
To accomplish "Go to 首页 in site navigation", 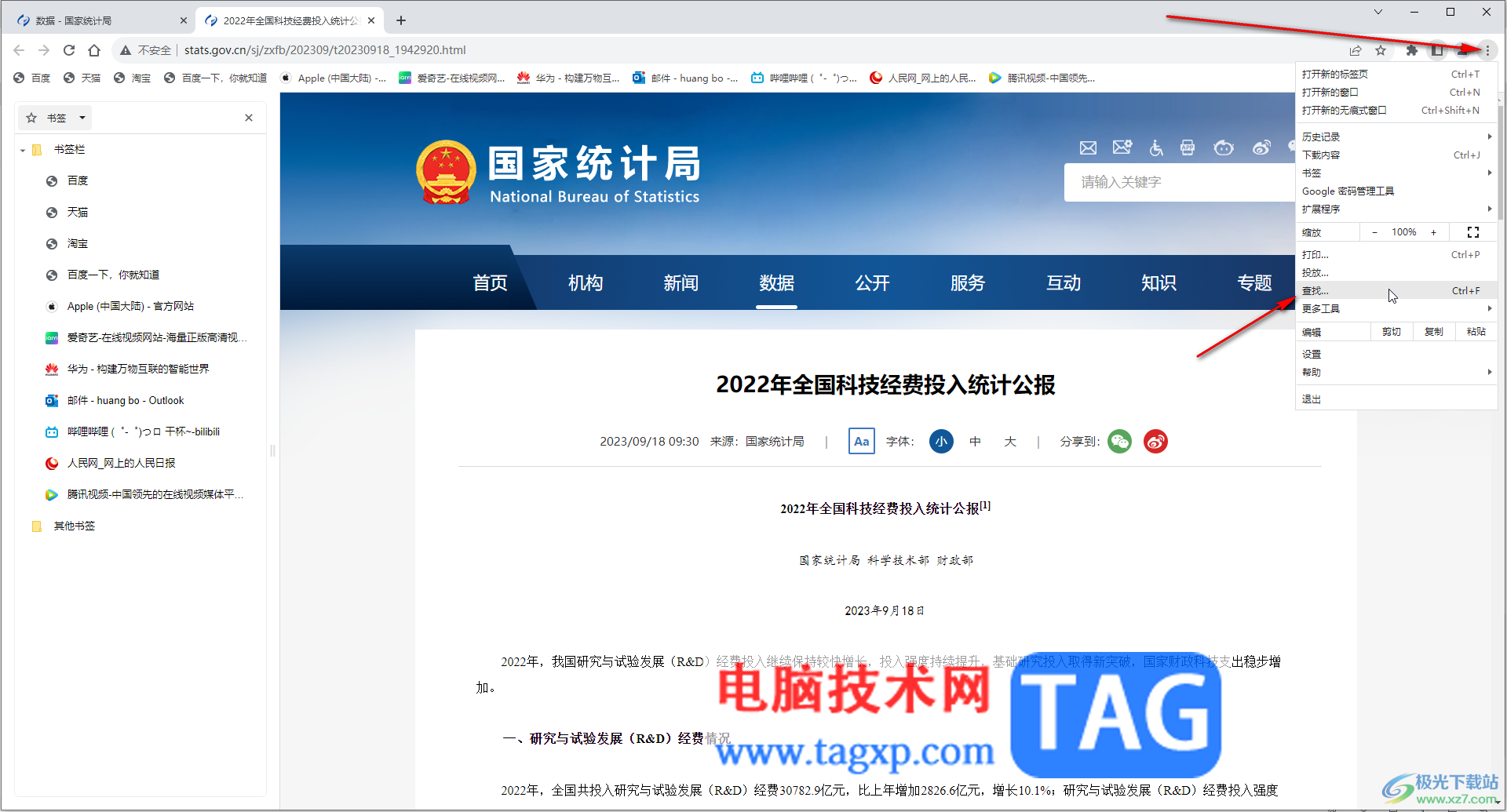I will [491, 282].
